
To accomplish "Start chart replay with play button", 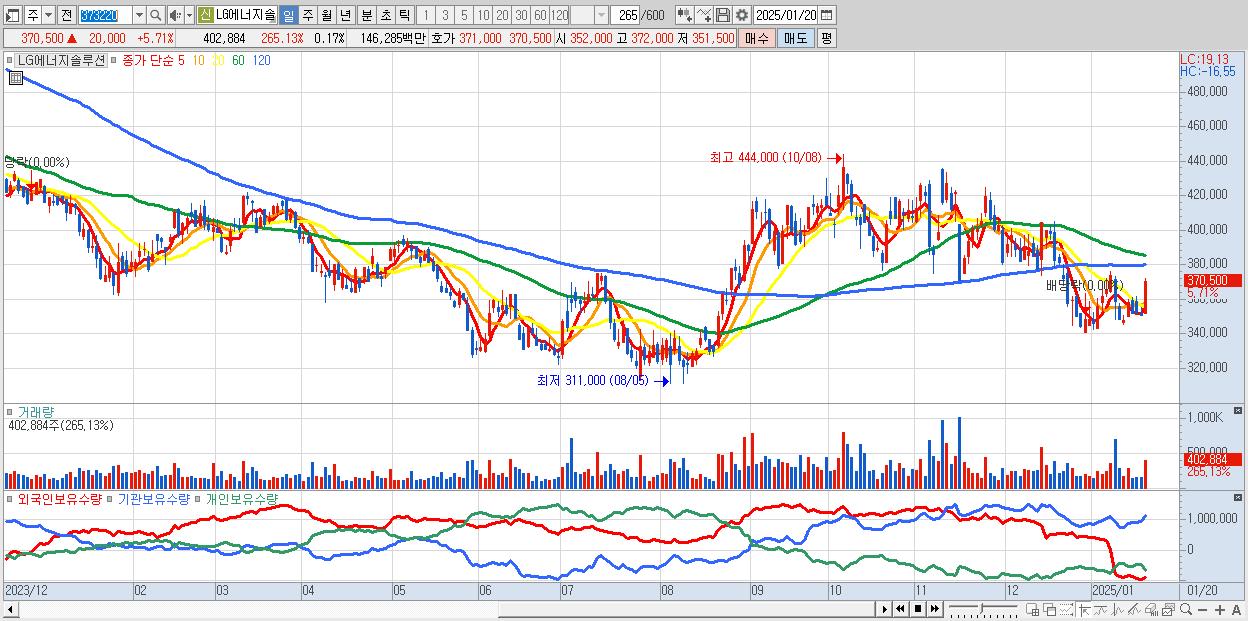I will 884,609.
